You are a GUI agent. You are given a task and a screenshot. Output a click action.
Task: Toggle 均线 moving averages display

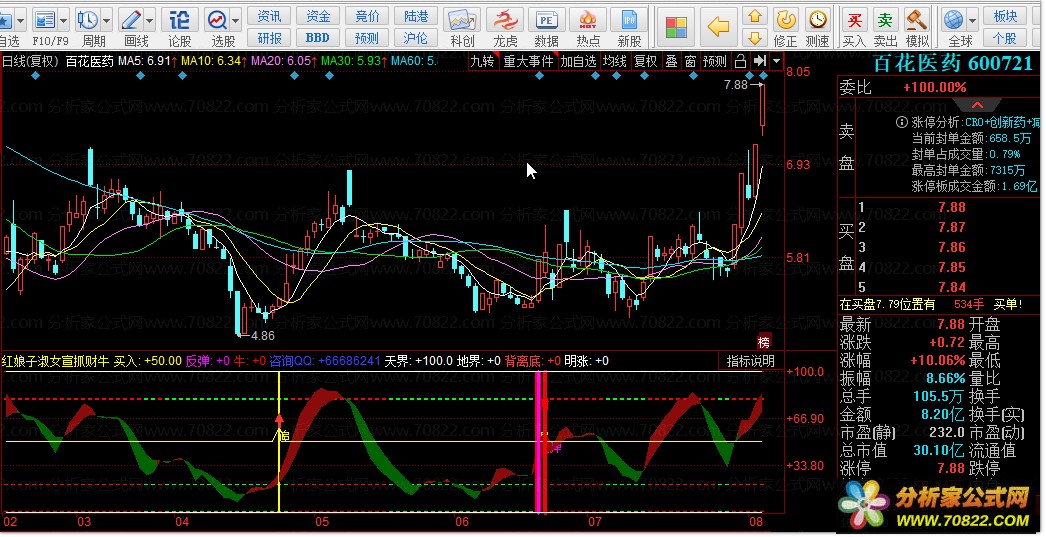point(614,61)
